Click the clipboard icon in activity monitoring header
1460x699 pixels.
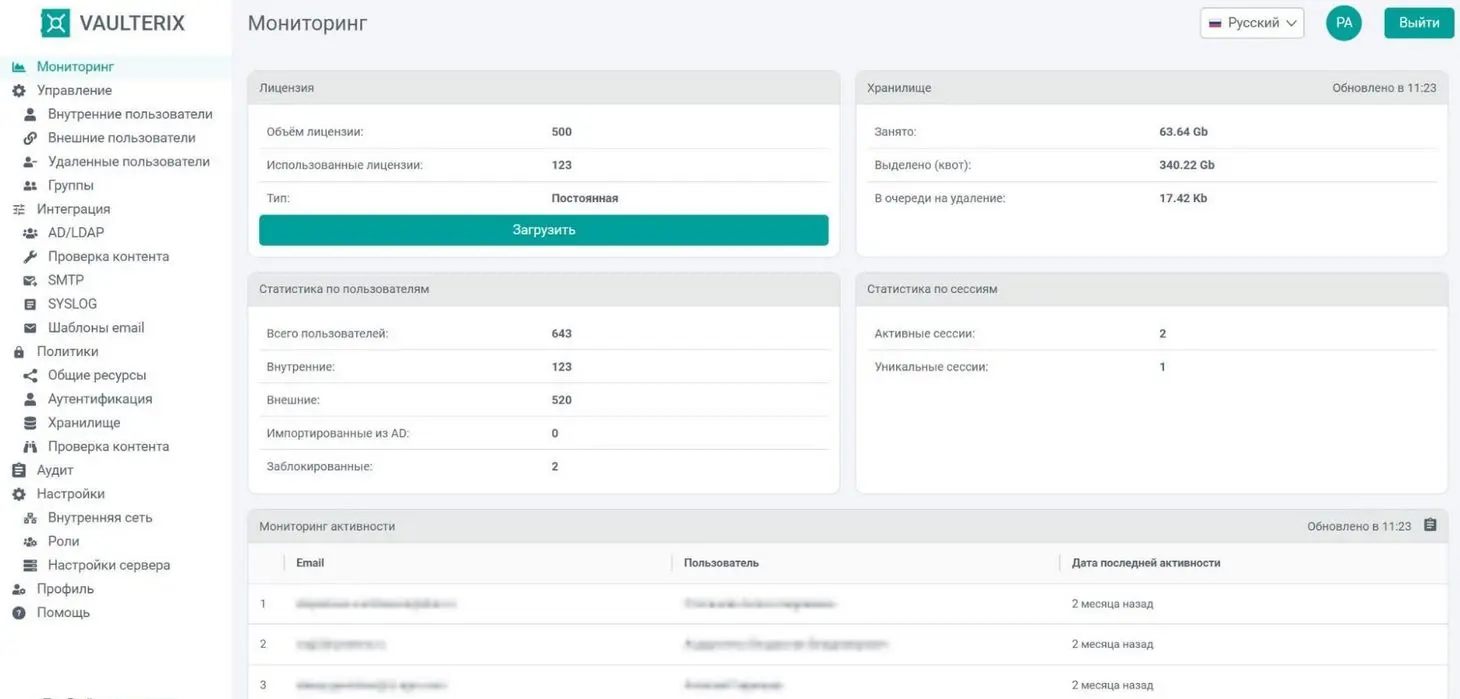[1430, 525]
